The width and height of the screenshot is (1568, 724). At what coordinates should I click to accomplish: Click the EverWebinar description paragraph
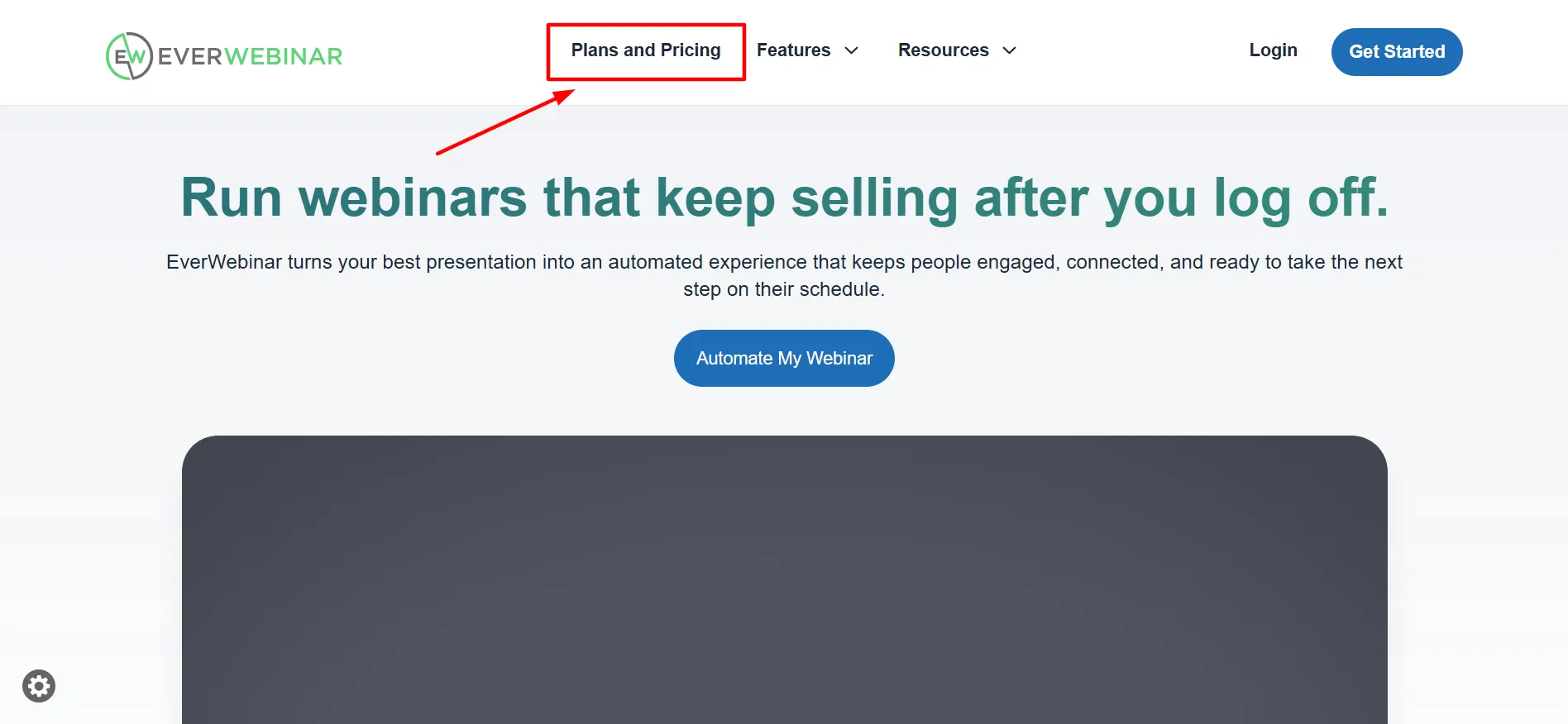(784, 275)
